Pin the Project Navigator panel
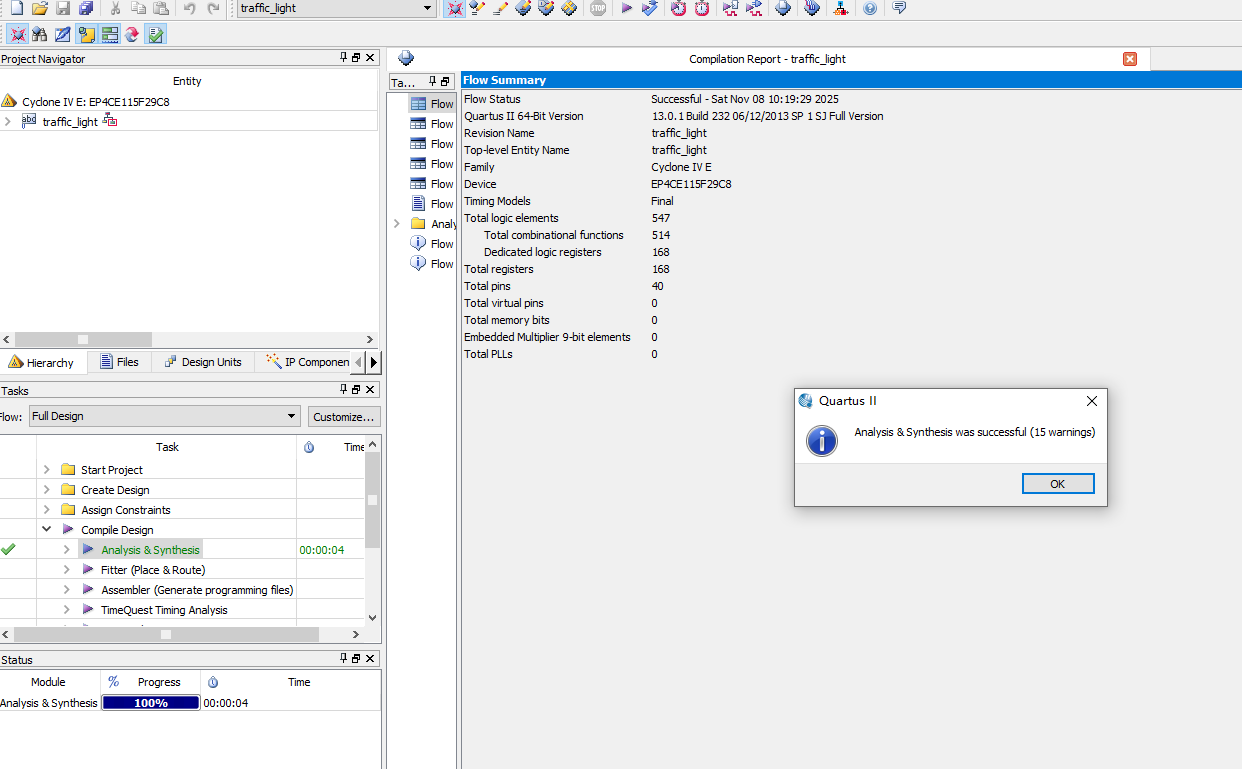The image size is (1242, 769). [x=344, y=58]
